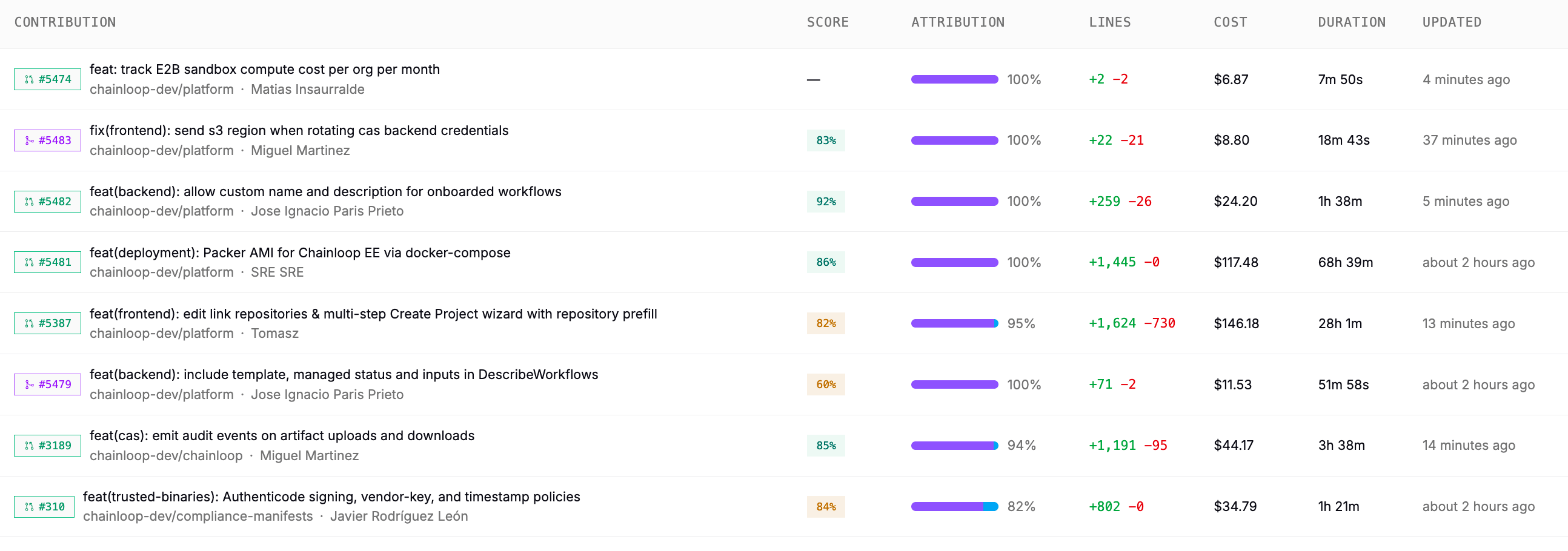
Task: Click the pull request icon in badge #5482
Action: [29, 202]
